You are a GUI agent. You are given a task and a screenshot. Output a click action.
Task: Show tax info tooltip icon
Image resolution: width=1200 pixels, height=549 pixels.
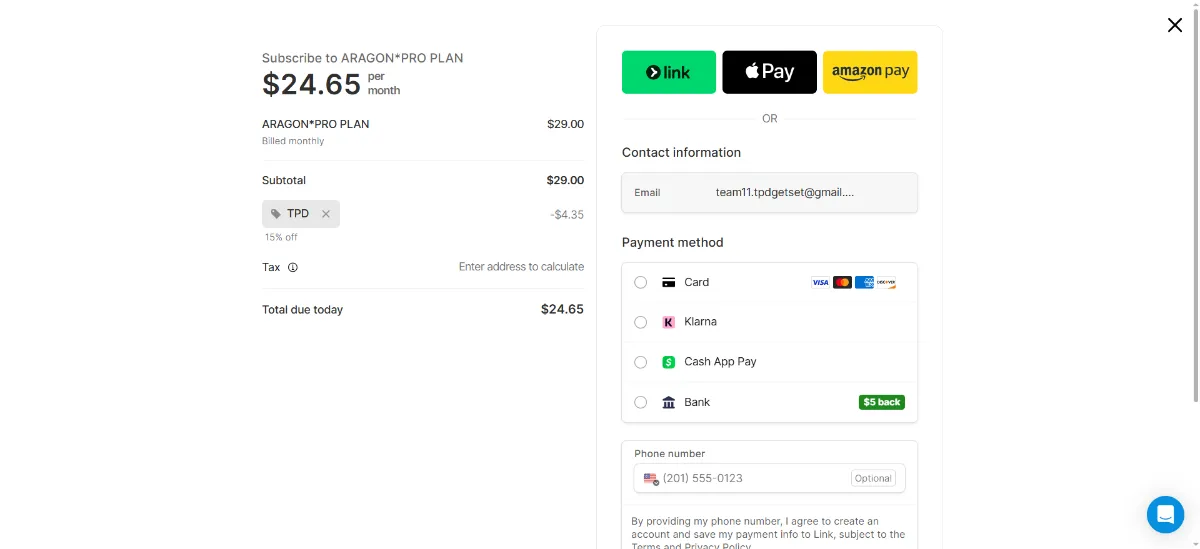click(293, 267)
